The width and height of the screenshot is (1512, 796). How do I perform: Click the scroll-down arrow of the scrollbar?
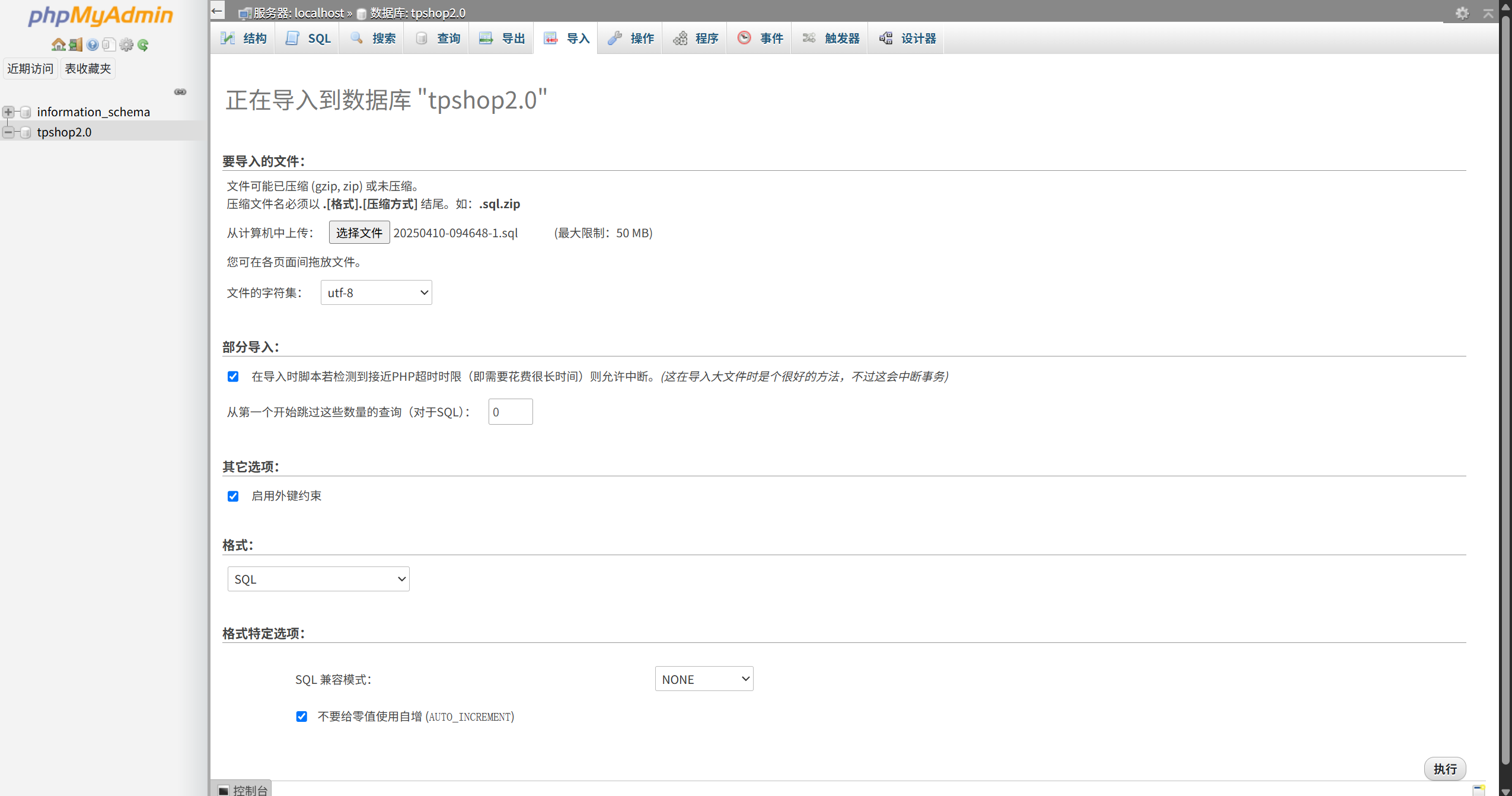(x=1505, y=791)
